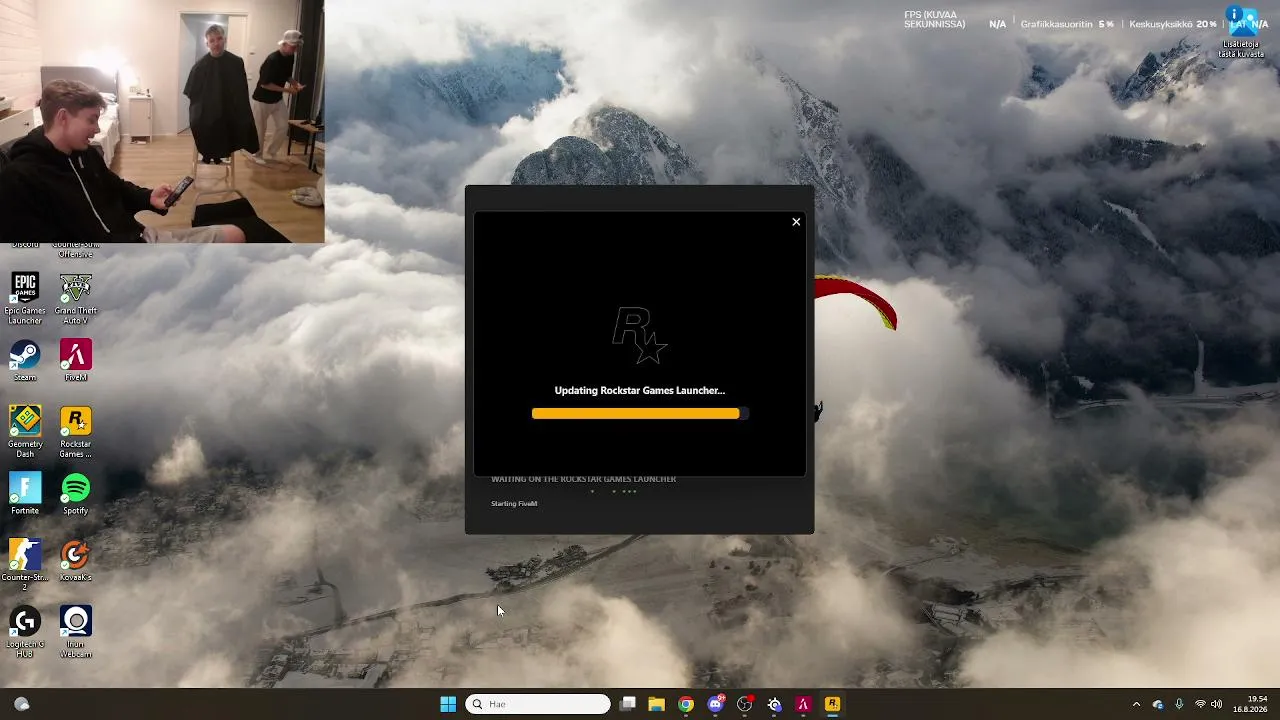Image resolution: width=1280 pixels, height=720 pixels.
Task: Open OBS Studio from the taskbar
Action: (x=744, y=704)
